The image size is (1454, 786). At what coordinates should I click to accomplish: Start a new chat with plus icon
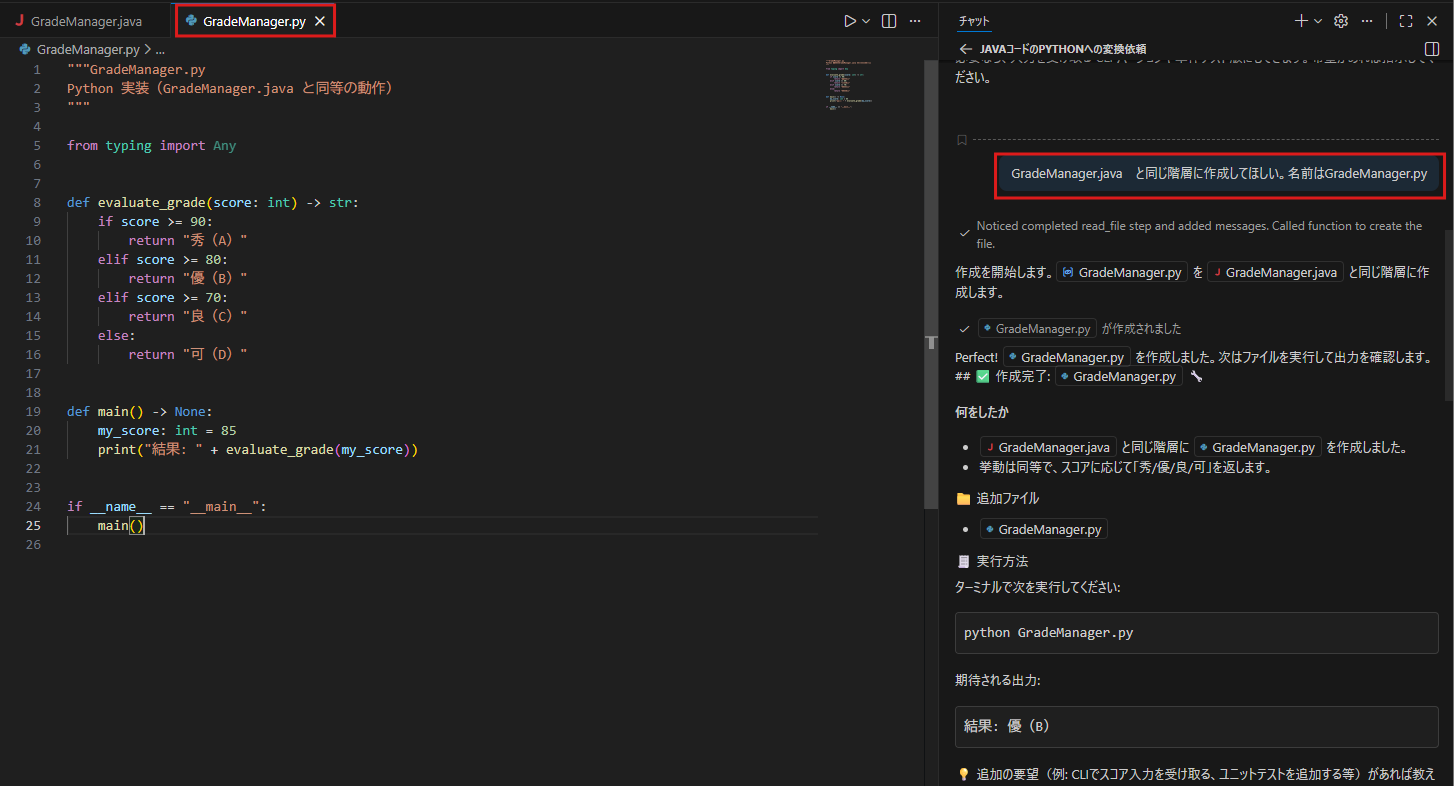[x=1301, y=21]
